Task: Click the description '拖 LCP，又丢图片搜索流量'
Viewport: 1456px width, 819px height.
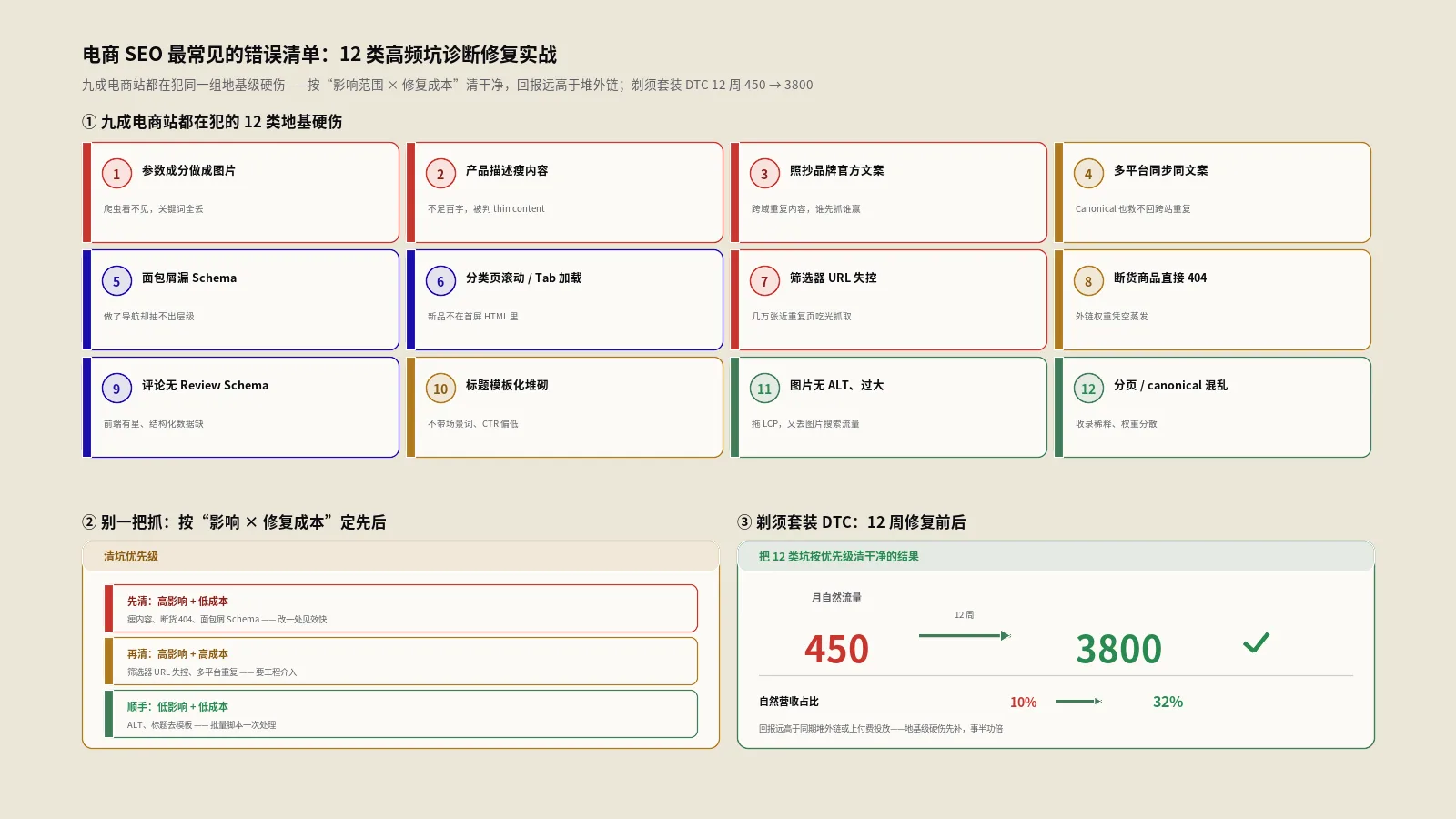Action: pyautogui.click(x=805, y=423)
